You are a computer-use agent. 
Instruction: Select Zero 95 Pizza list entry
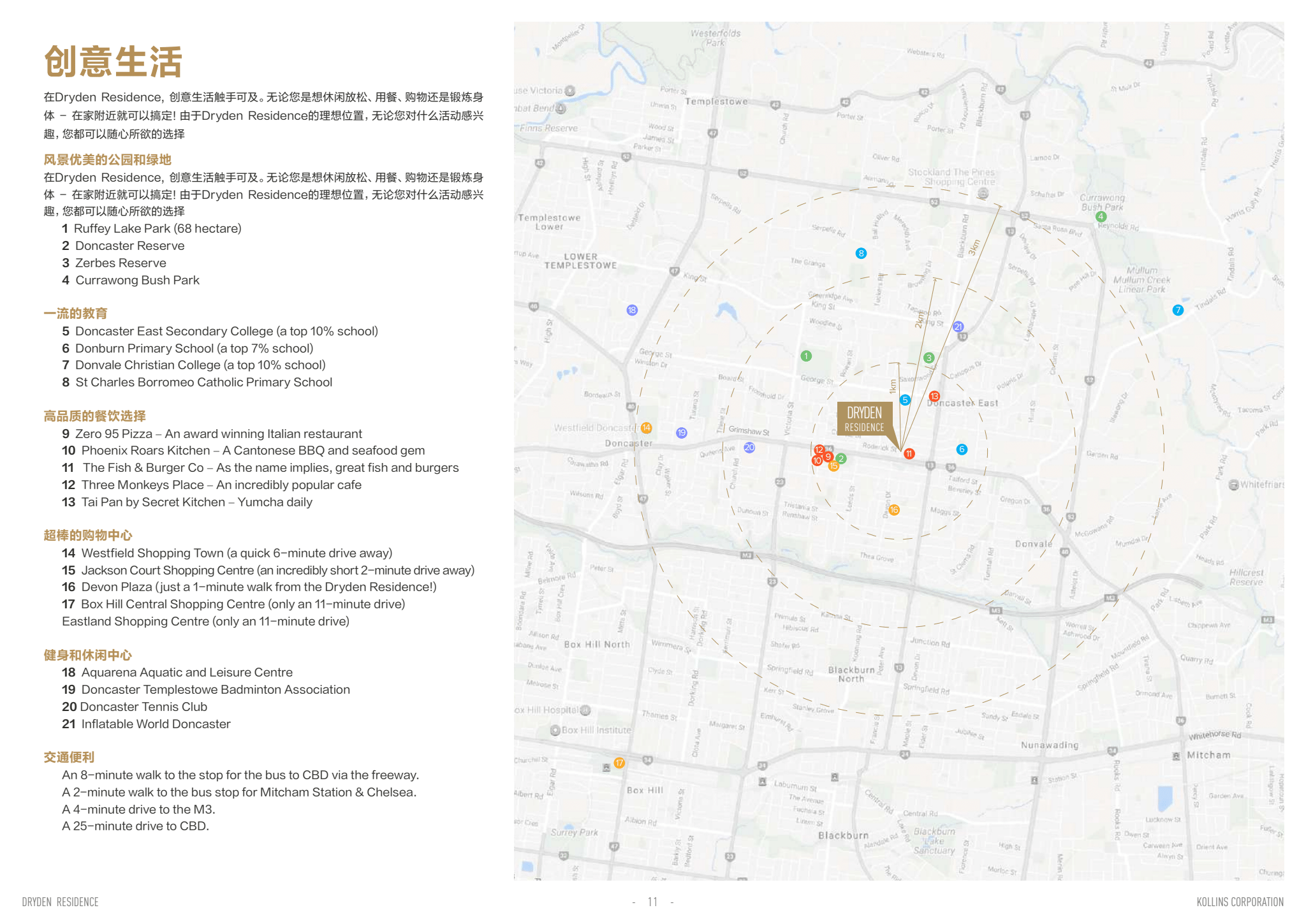point(212,434)
